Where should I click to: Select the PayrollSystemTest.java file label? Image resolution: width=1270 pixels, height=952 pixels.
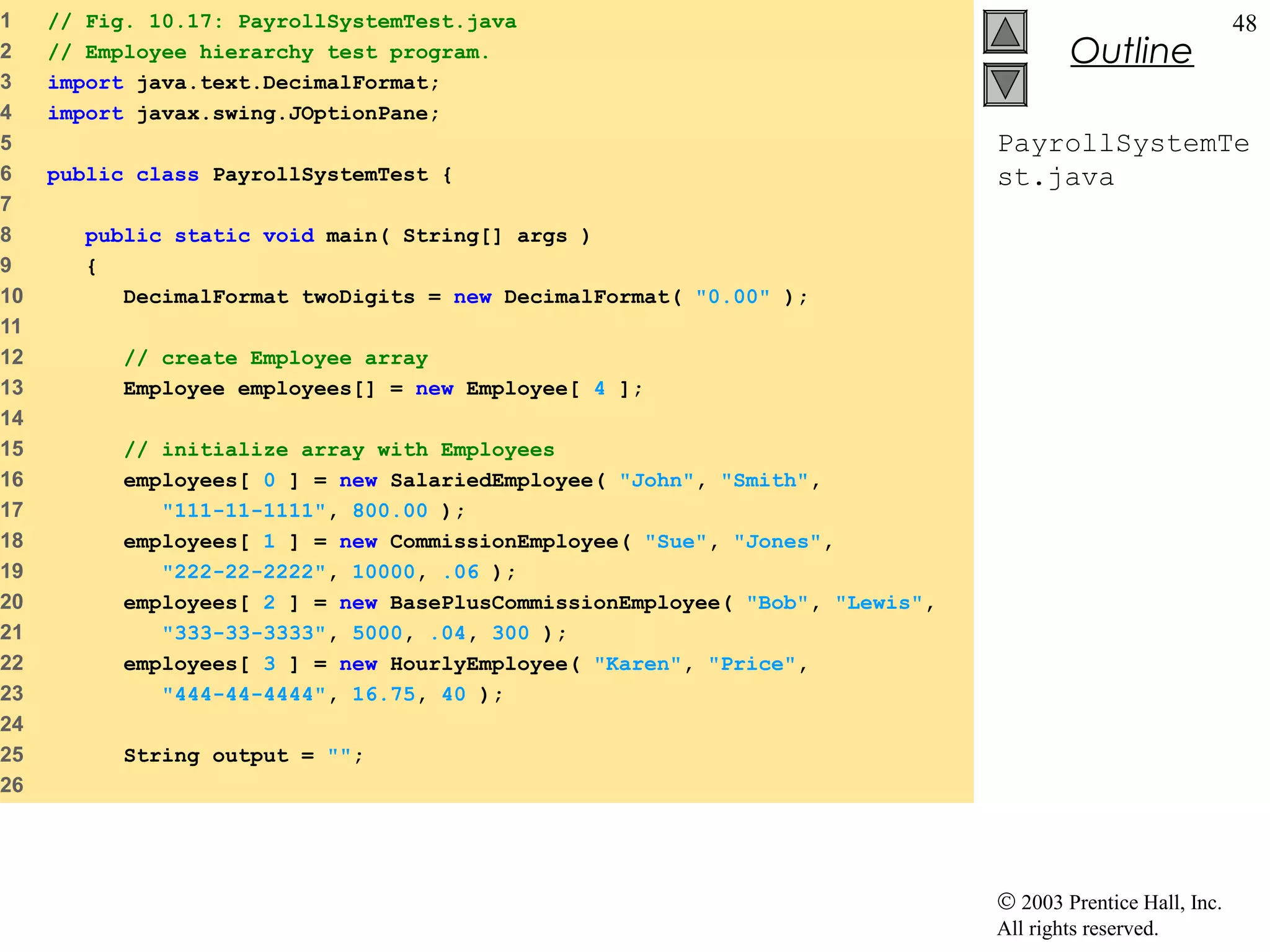[x=1123, y=161]
